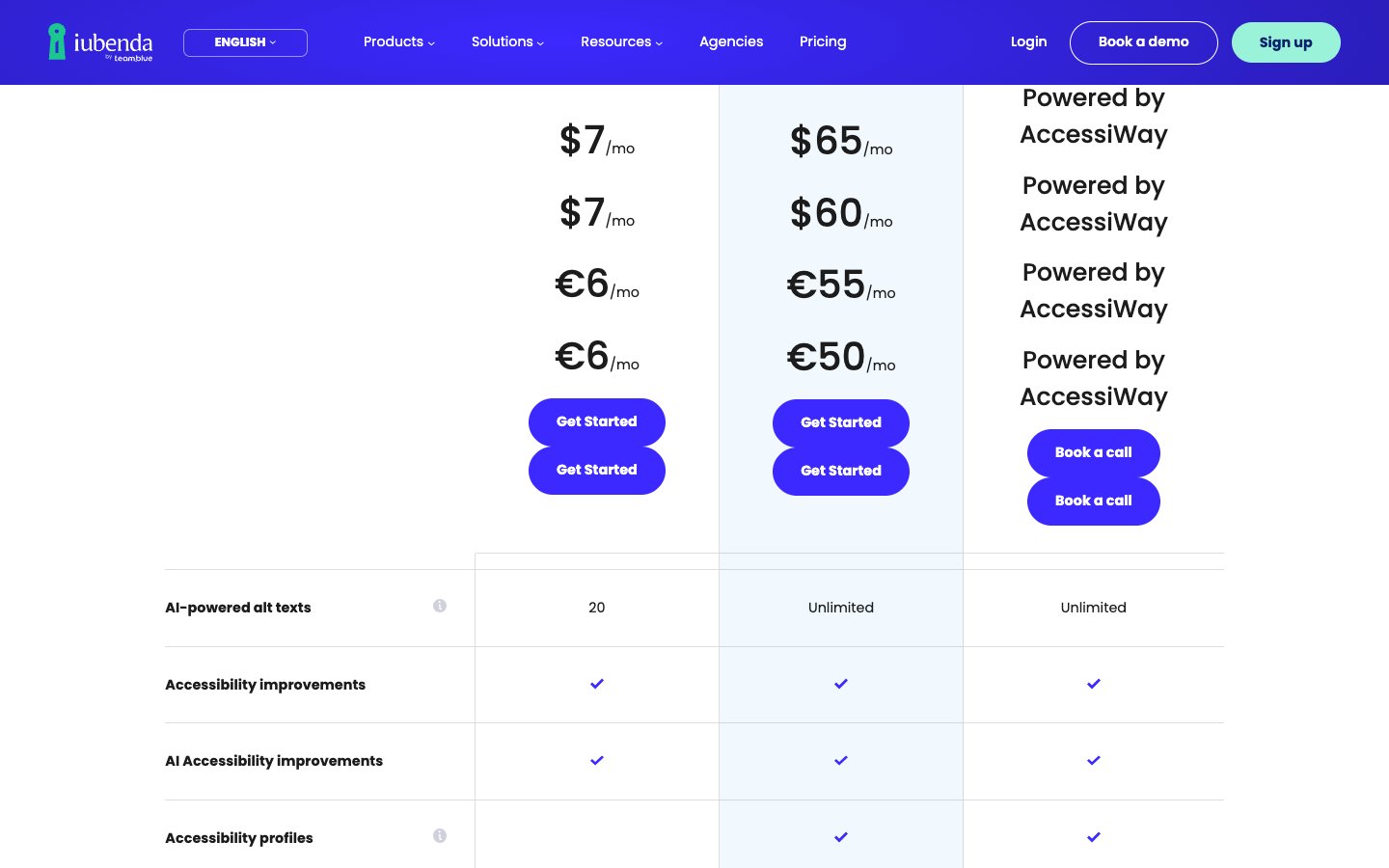Go to the Agencies page
This screenshot has height=868, width=1389.
pos(731,41)
